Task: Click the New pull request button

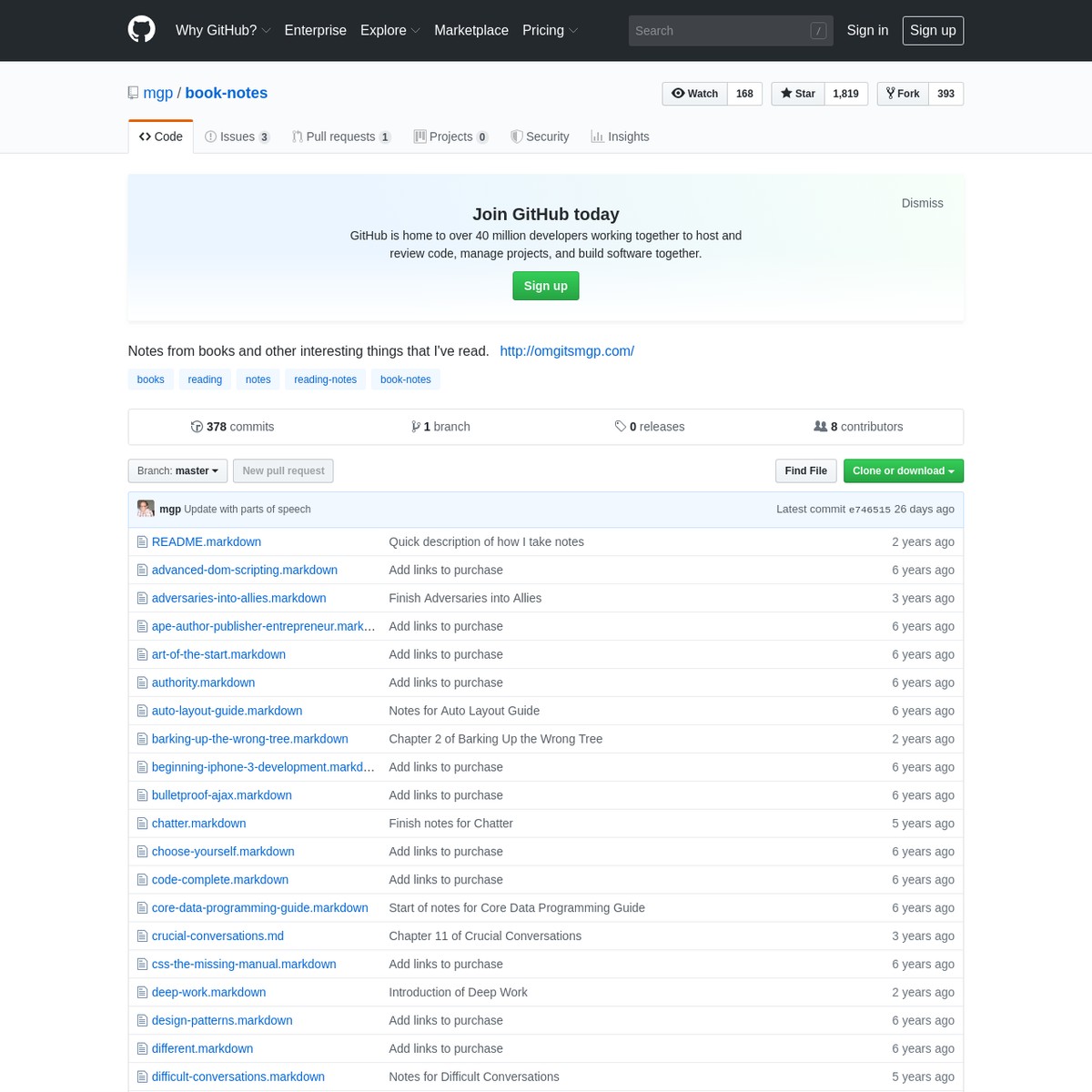Action: [x=283, y=470]
